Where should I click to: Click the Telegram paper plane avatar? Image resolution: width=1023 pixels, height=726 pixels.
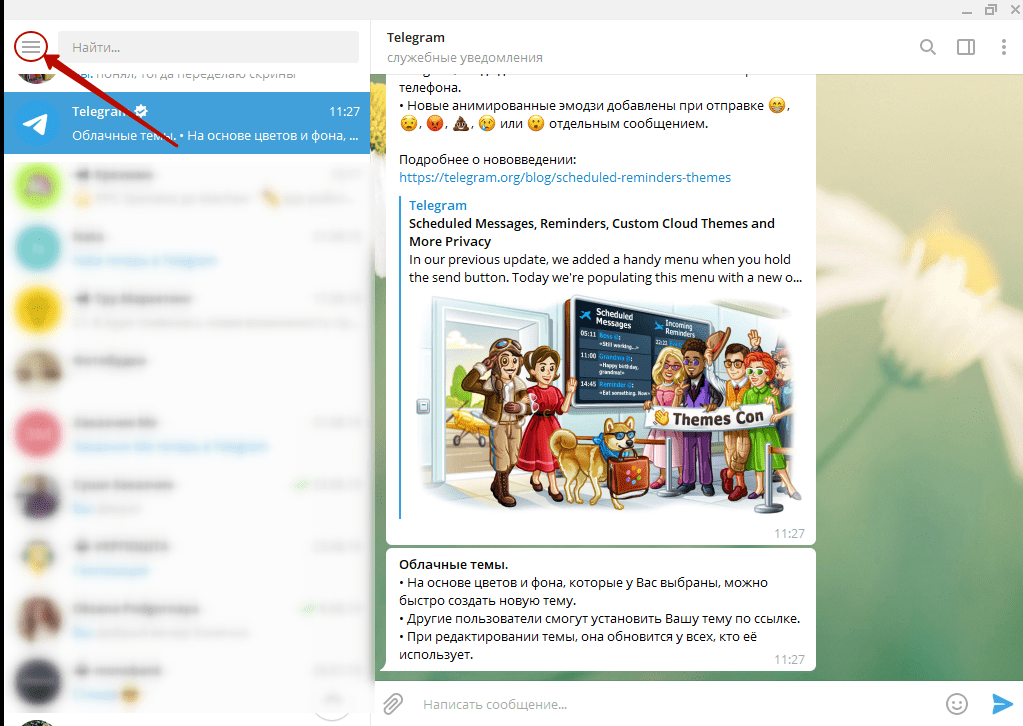point(37,123)
